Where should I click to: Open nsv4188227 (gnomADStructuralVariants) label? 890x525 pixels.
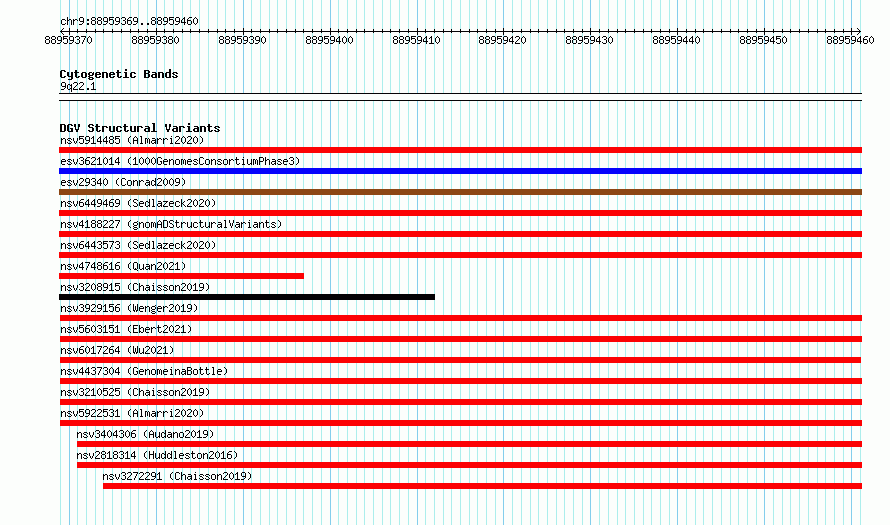(x=171, y=224)
